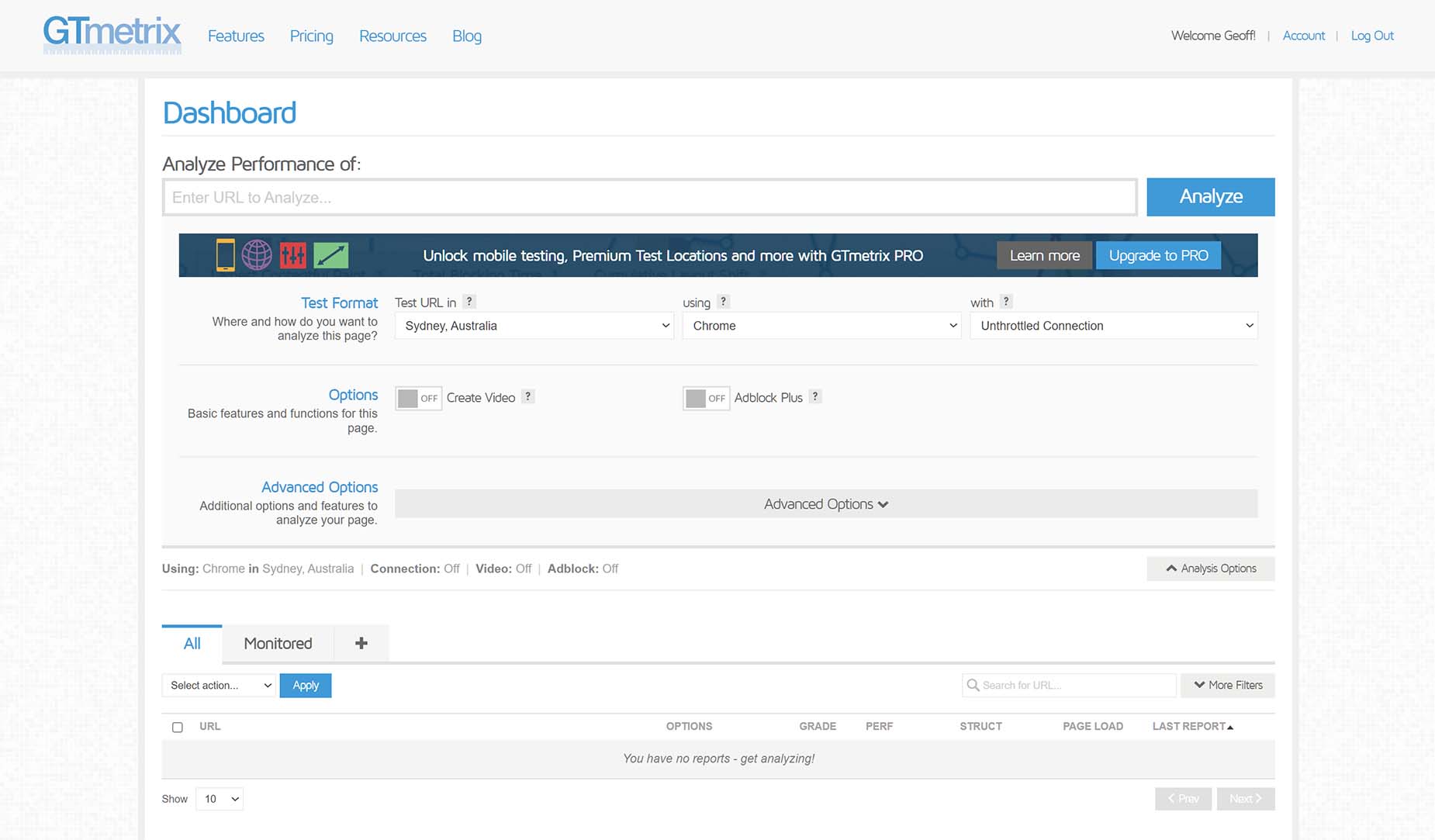This screenshot has height=840, width=1435.
Task: Open help icon beside Create Video
Action: click(527, 396)
